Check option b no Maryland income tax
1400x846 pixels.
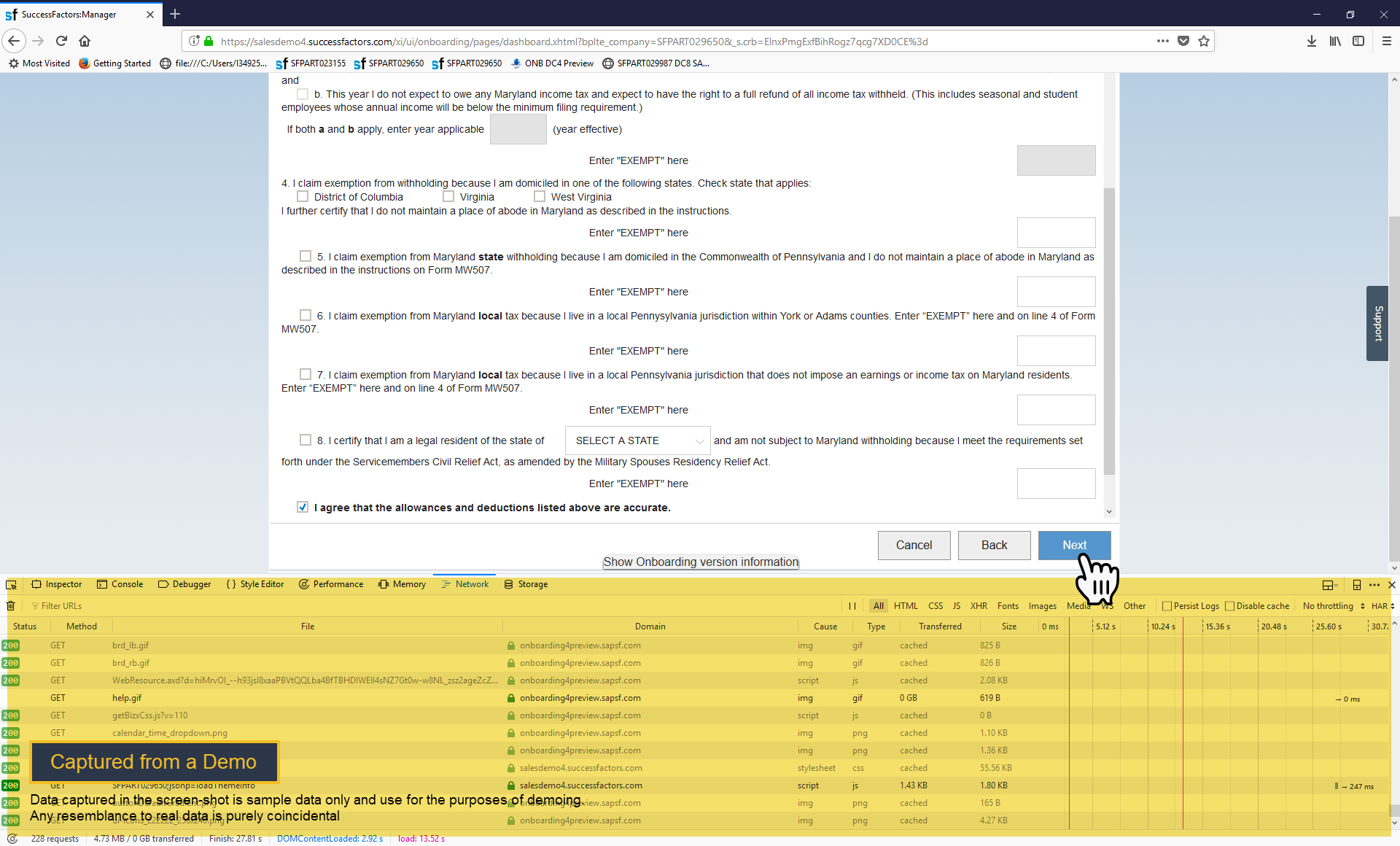pos(303,94)
